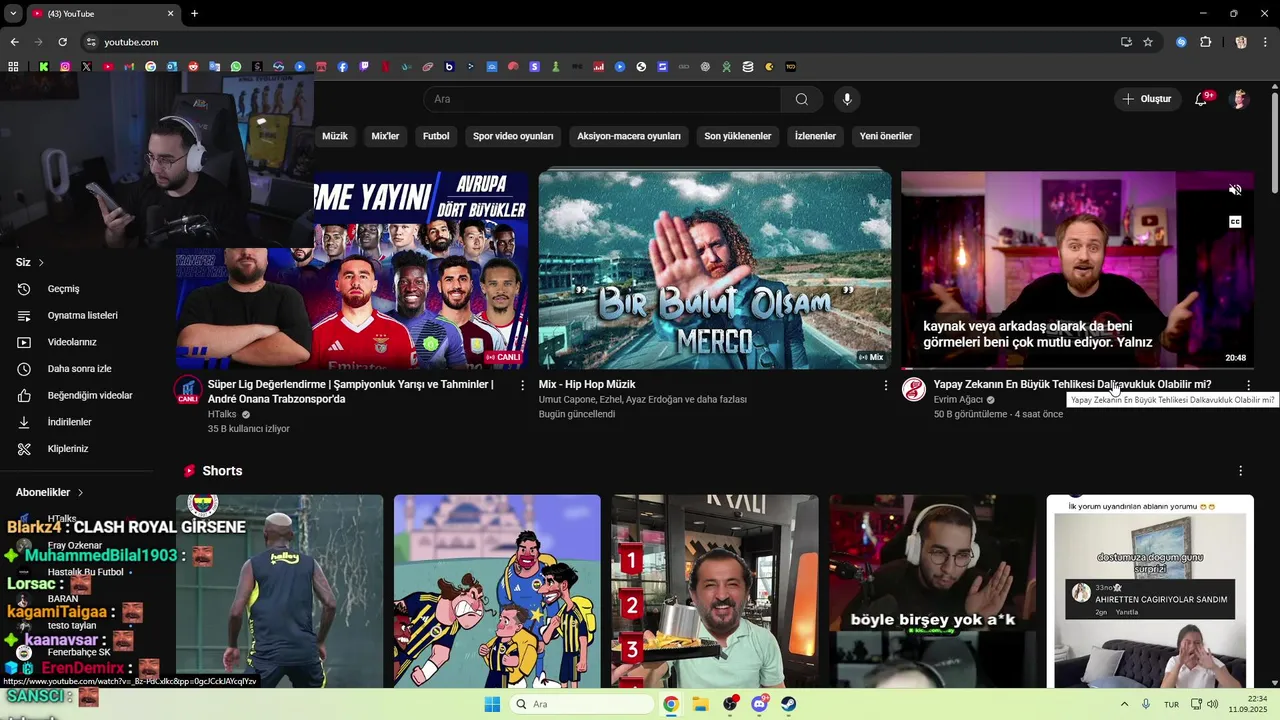The width and height of the screenshot is (1280, 720).
Task: Open options menu for Mix - Hip Hop Müzik
Action: tap(885, 385)
